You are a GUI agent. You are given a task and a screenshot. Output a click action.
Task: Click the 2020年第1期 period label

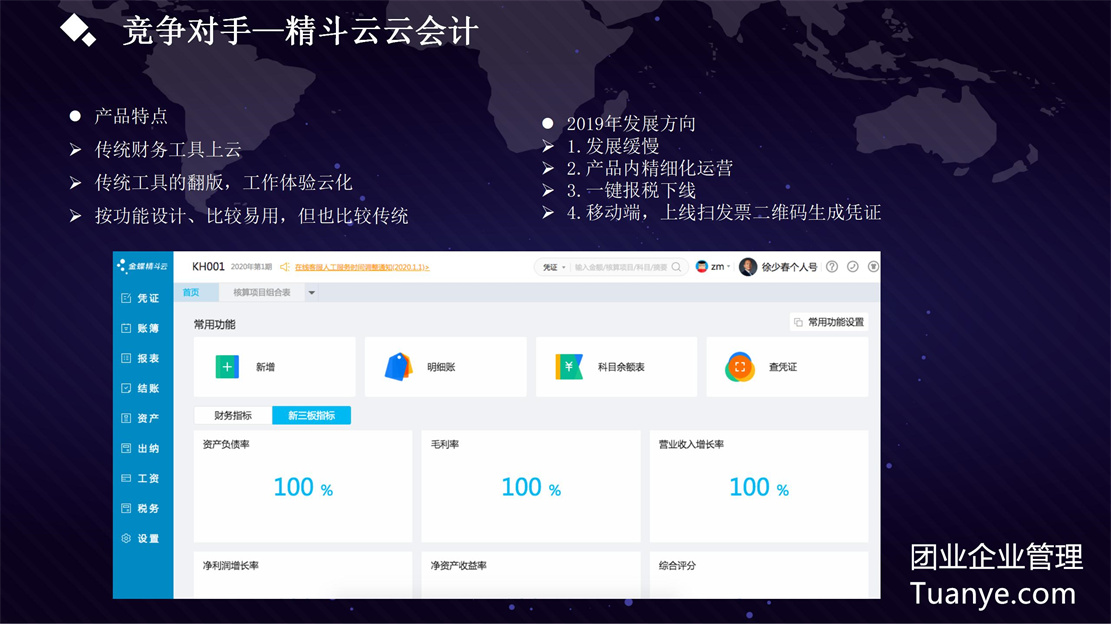click(252, 267)
